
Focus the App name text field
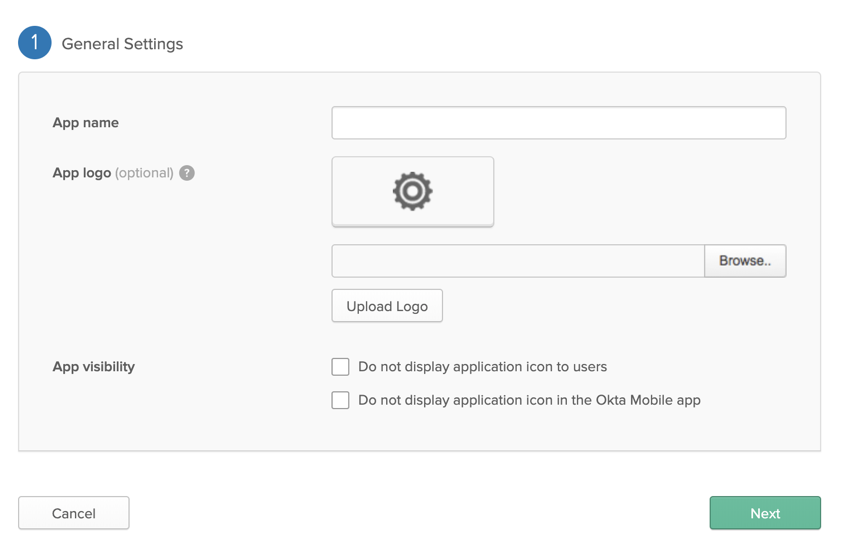point(558,123)
